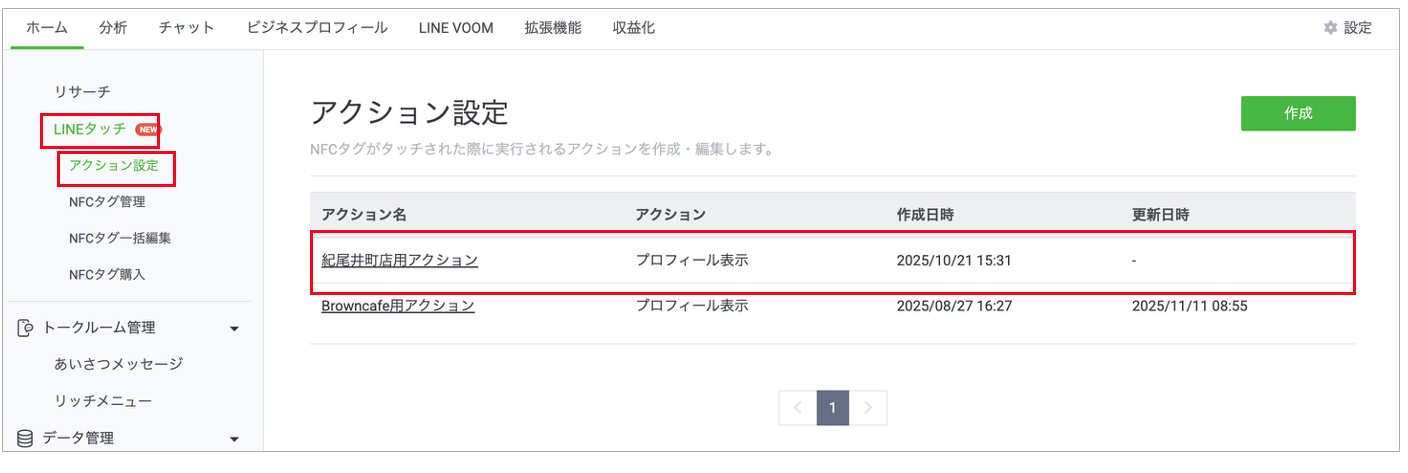Image resolution: width=1408 pixels, height=473 pixels.
Task: Go to the next page arrow
Action: click(868, 408)
